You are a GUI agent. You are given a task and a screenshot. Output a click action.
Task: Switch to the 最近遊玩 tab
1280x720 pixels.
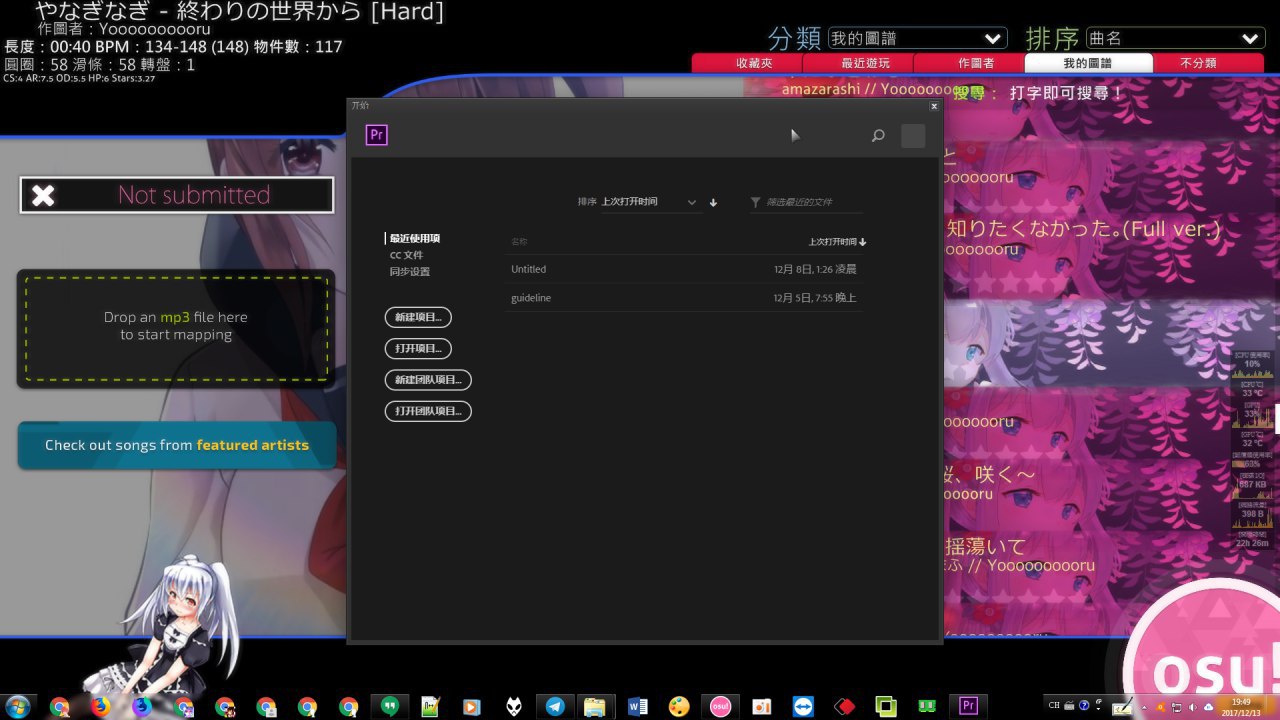coord(865,63)
